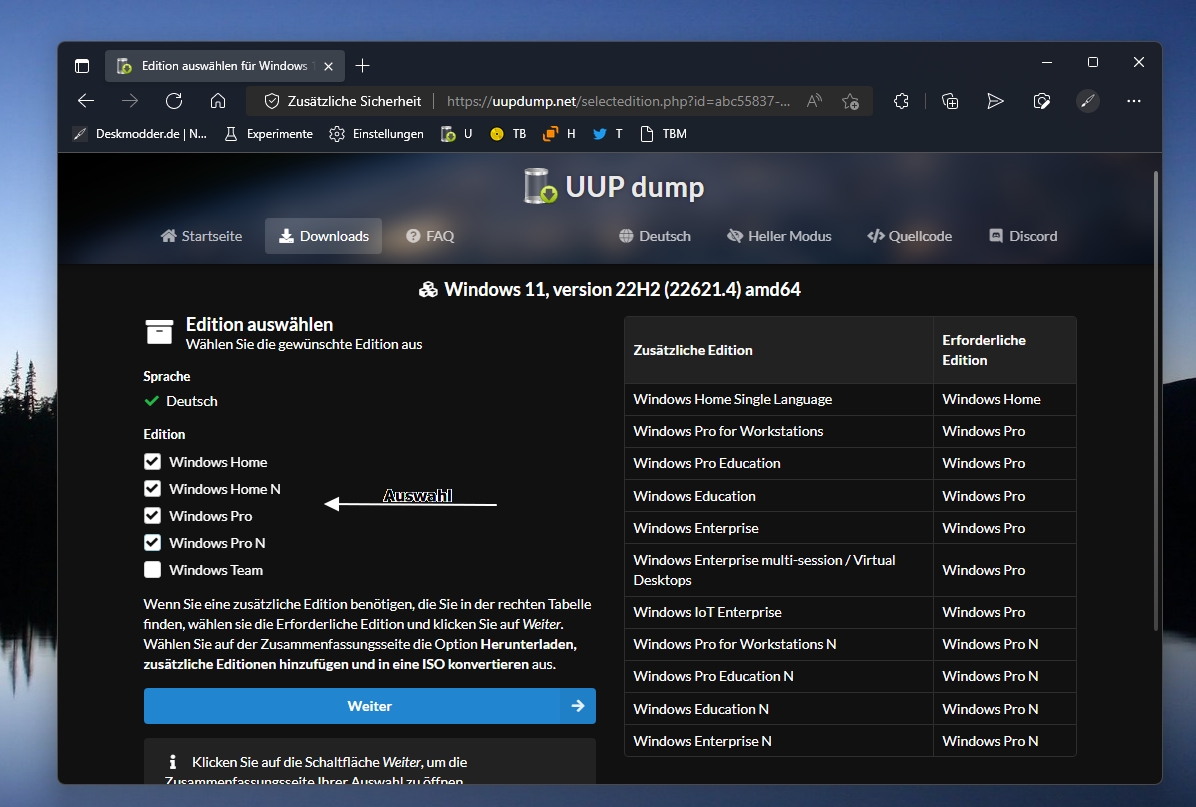Open the Discord link in navigation

click(1024, 236)
